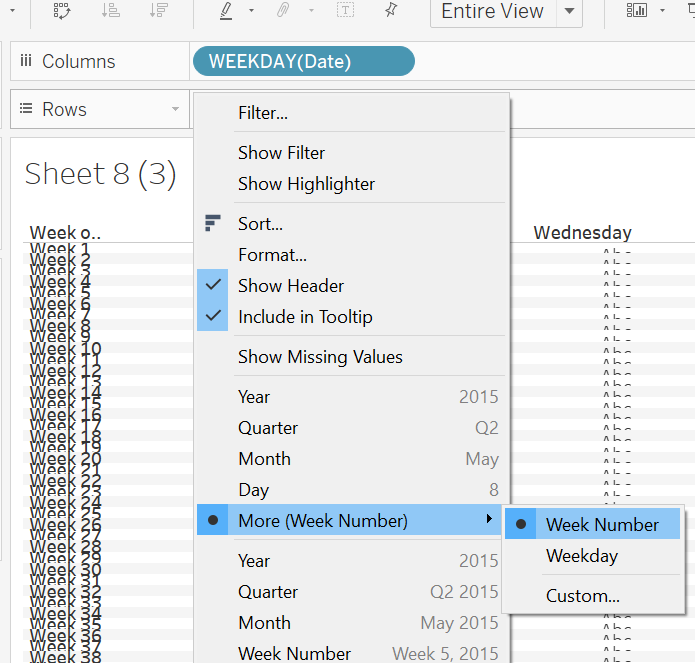Click the swap rows and columns icon
The width and height of the screenshot is (697, 663).
coord(62,10)
